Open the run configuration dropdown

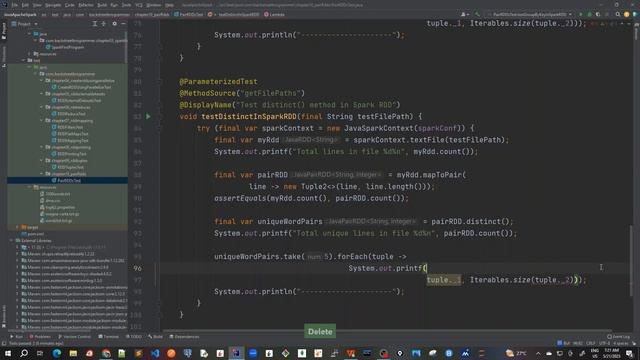(x=530, y=14)
